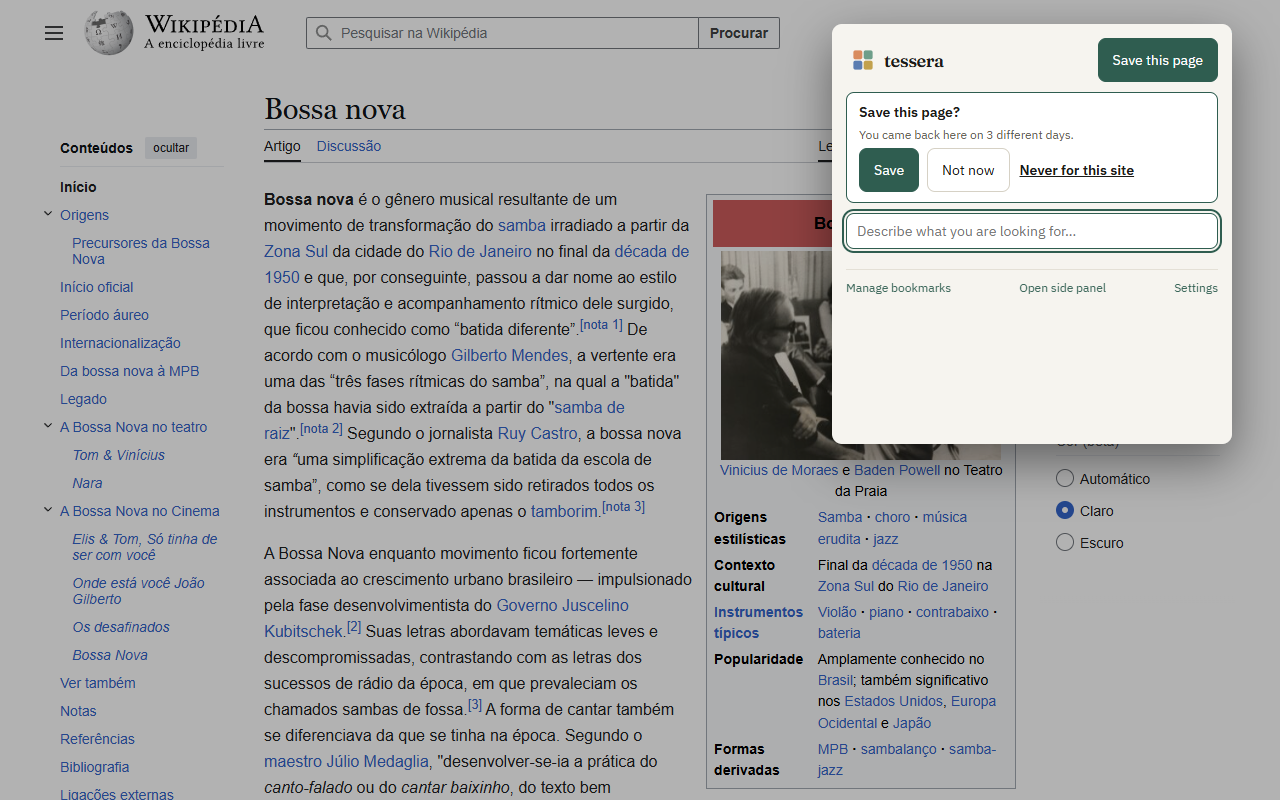Click the Save this page button
Viewport: 1280px width, 800px height.
pyautogui.click(x=1158, y=60)
